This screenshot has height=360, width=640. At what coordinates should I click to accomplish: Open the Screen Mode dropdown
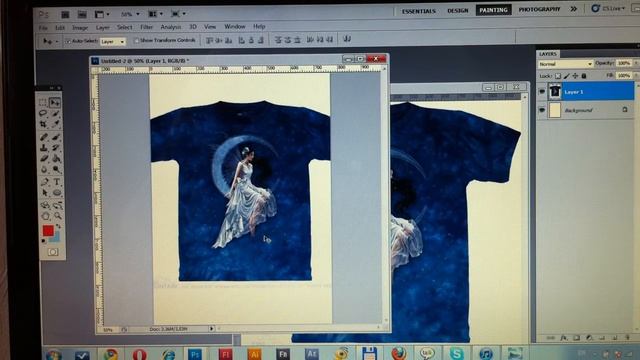pyautogui.click(x=178, y=14)
